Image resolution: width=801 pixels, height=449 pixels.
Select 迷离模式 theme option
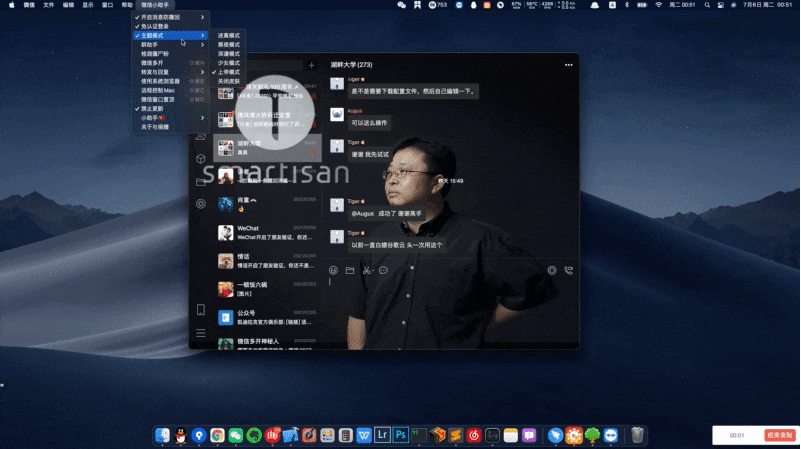click(x=228, y=35)
